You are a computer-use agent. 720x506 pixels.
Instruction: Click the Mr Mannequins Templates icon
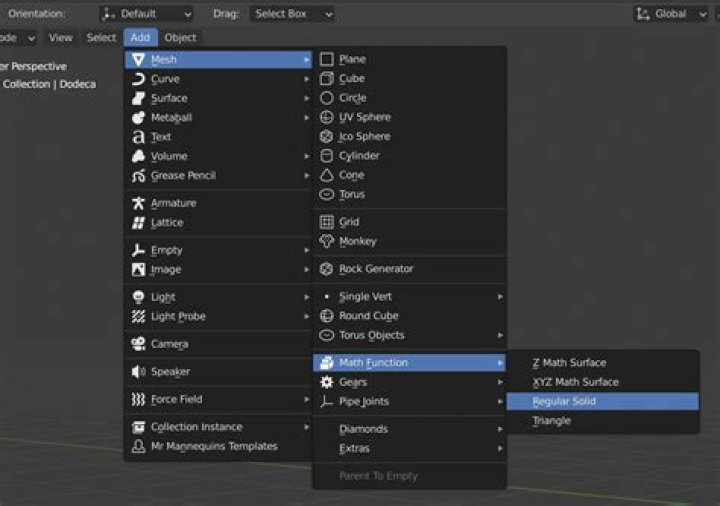tap(138, 446)
